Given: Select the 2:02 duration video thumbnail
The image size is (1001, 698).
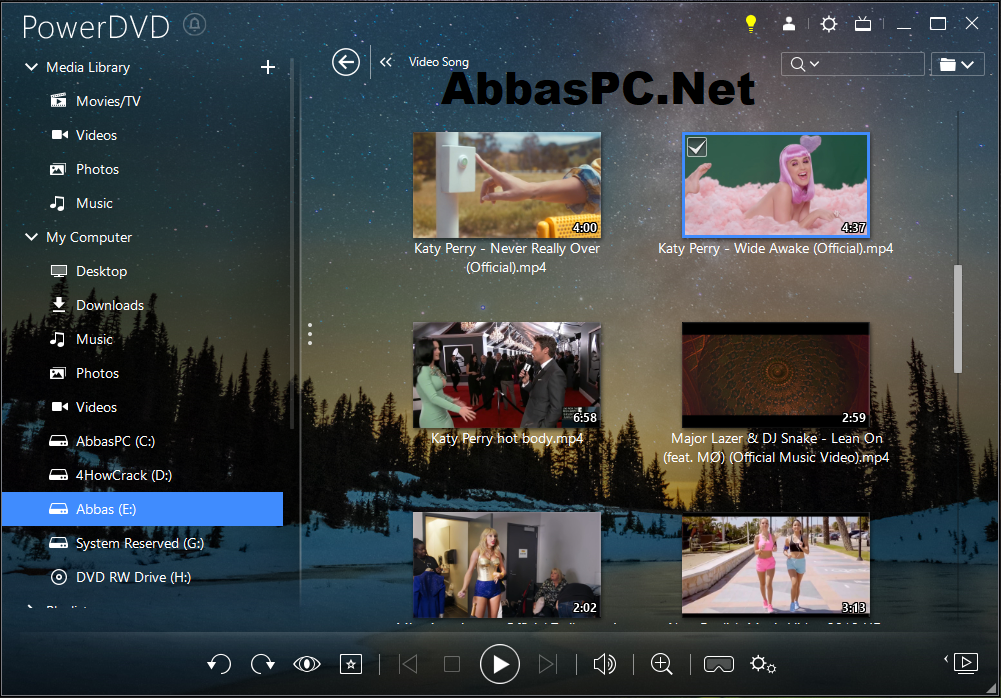Looking at the screenshot, I should [x=507, y=565].
